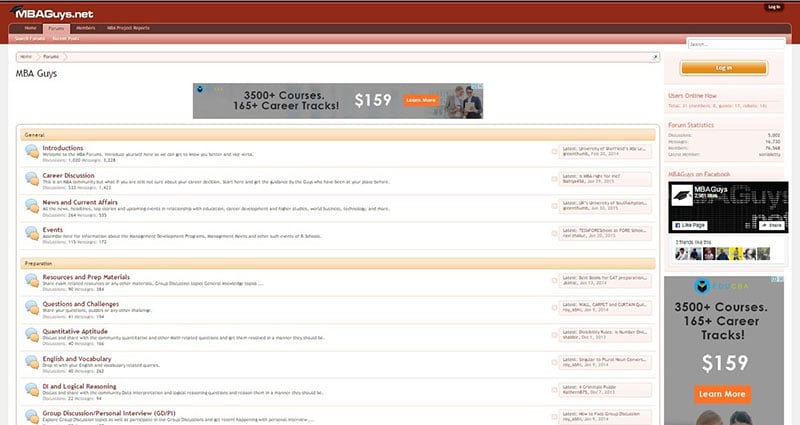Click the MBAGuys Facebook page profile picture
This screenshot has height=425, width=800.
pos(682,195)
